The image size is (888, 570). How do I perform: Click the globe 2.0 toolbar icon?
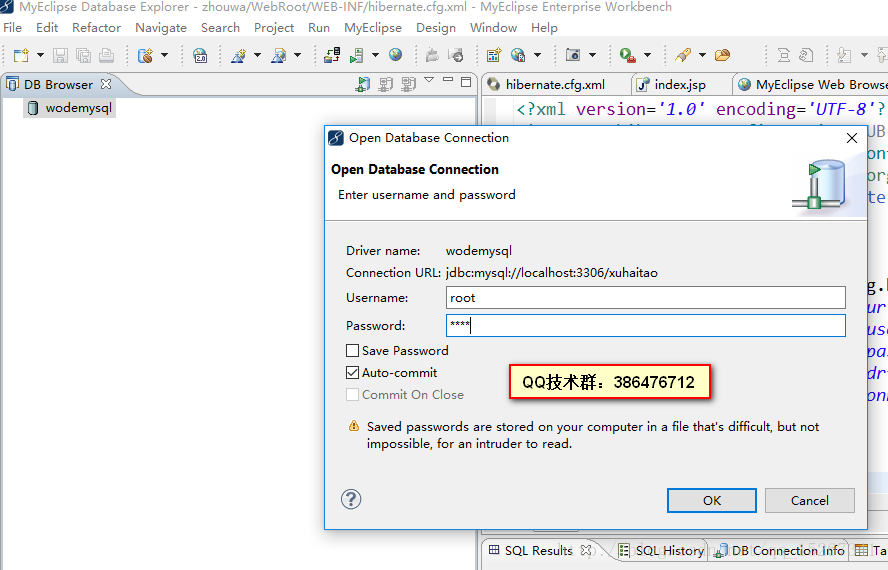point(200,55)
